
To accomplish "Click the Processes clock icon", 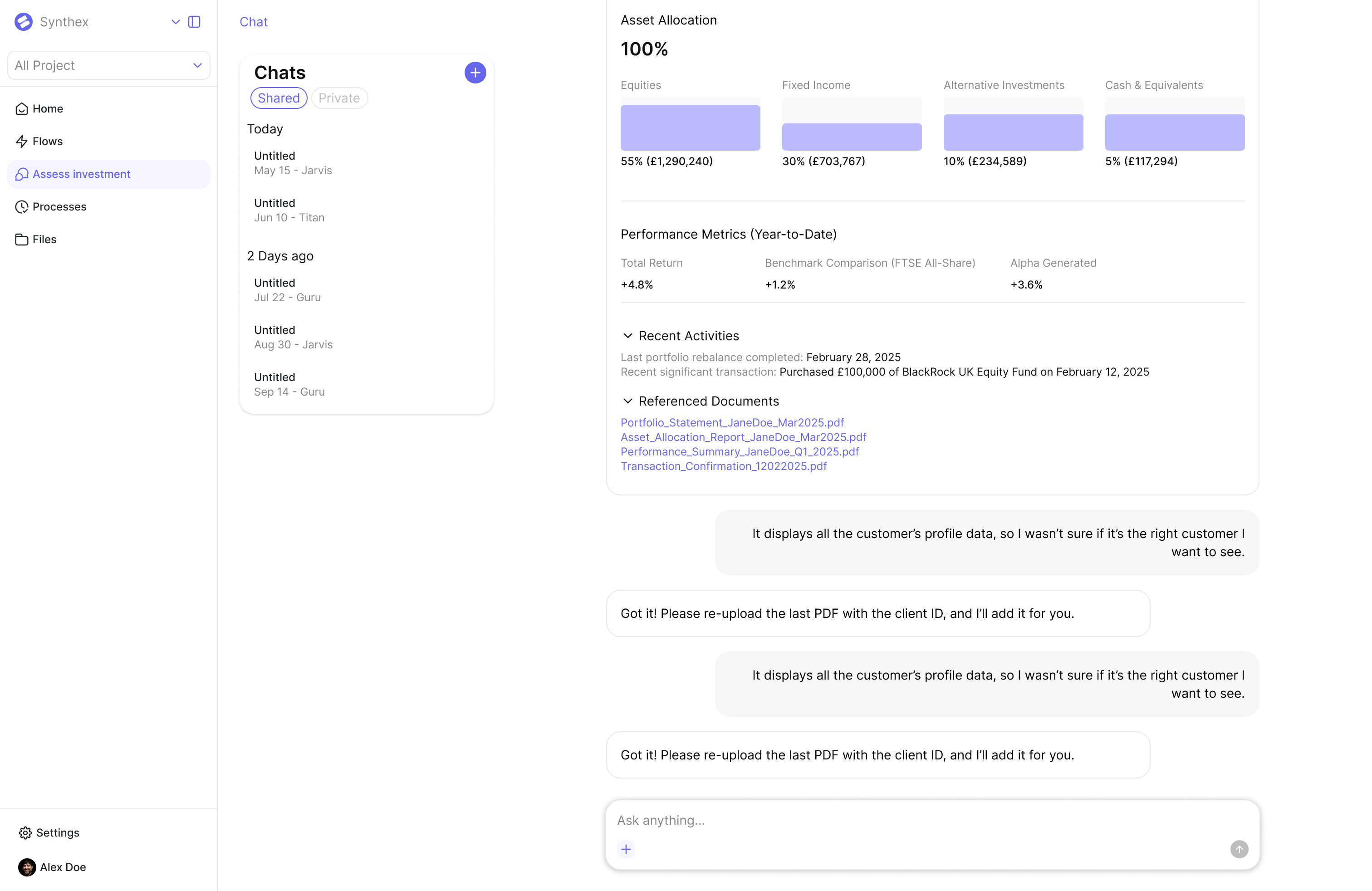I will coord(22,206).
